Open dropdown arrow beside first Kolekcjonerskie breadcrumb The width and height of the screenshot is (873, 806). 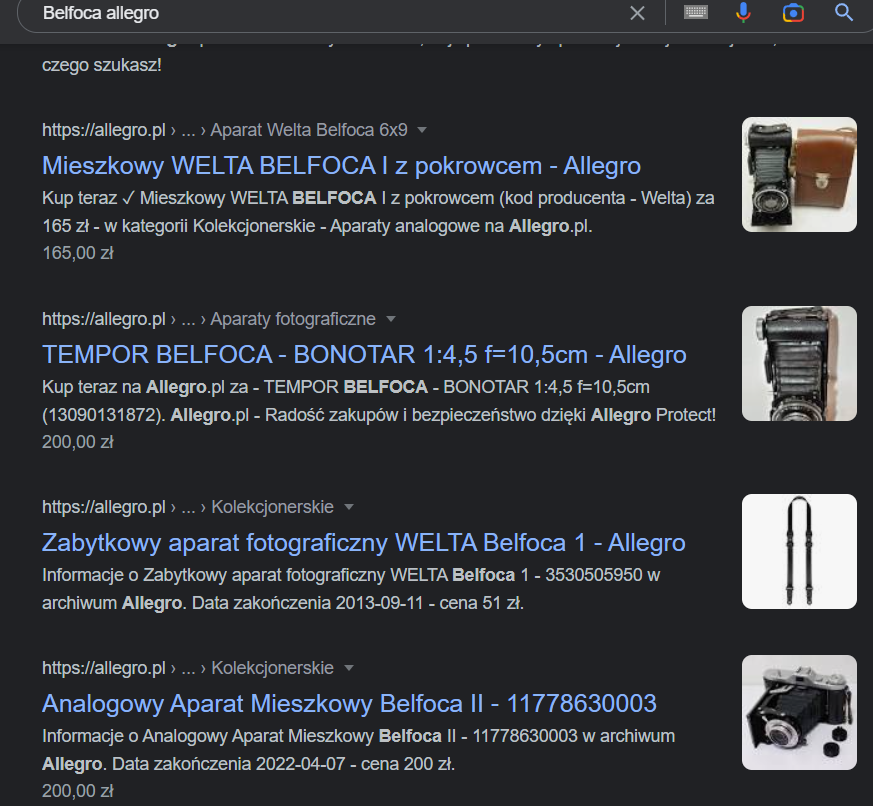pyautogui.click(x=348, y=507)
